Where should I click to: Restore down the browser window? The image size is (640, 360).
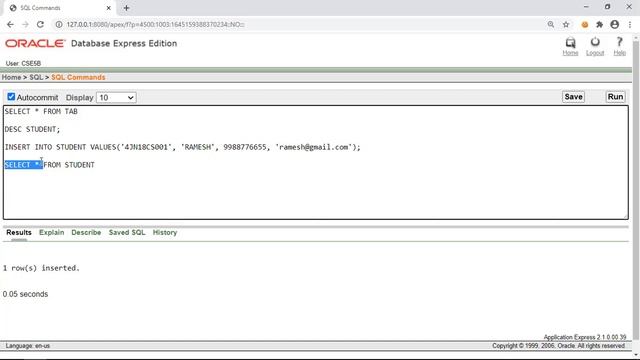pyautogui.click(x=607, y=7)
